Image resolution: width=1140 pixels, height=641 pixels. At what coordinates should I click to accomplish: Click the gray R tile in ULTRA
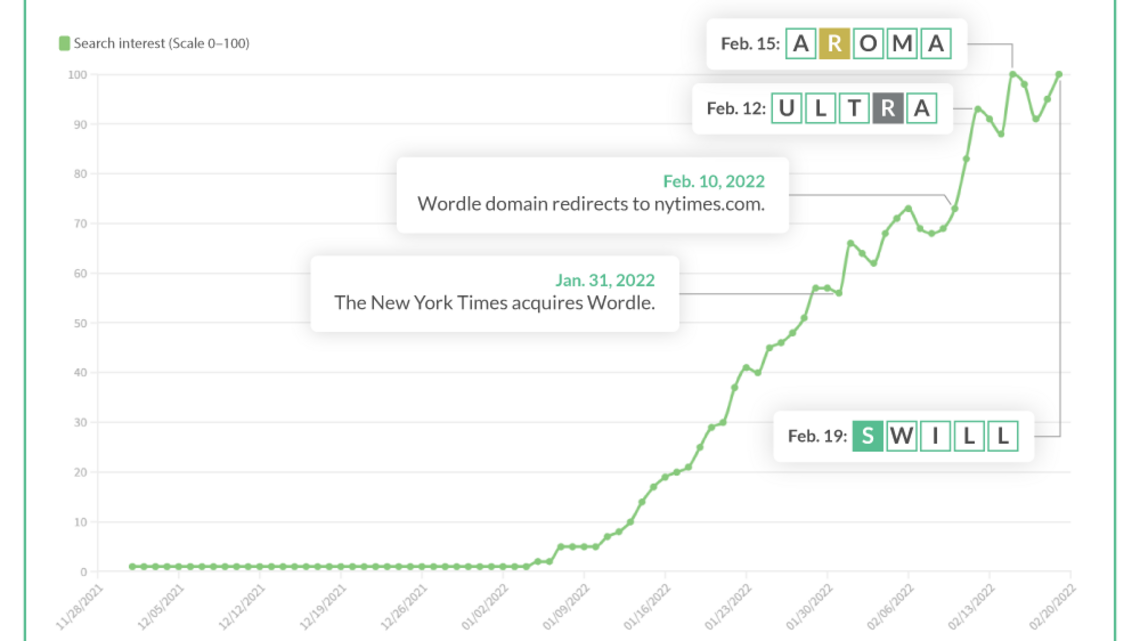click(x=888, y=108)
